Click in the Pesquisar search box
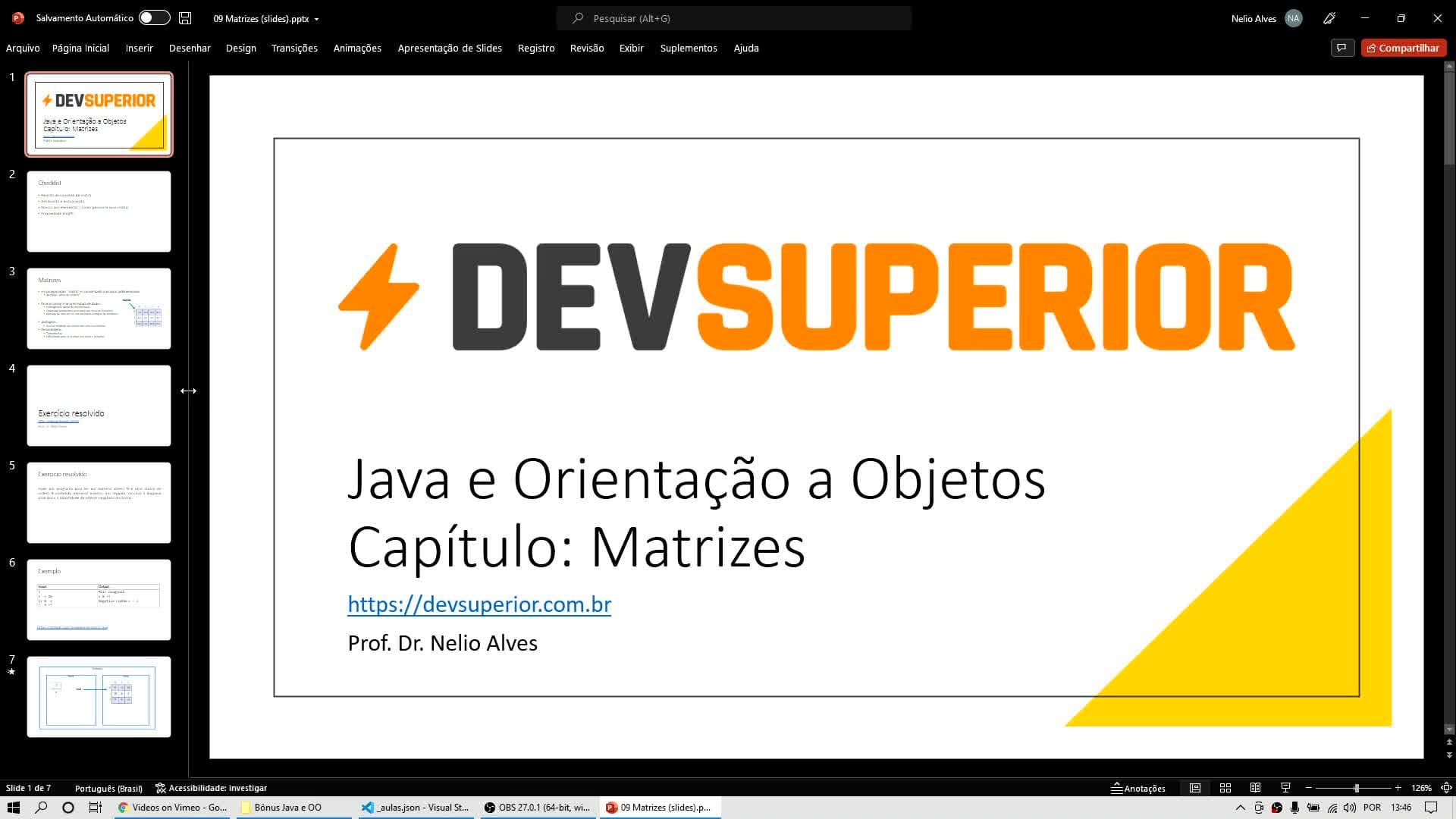1456x819 pixels. (734, 18)
